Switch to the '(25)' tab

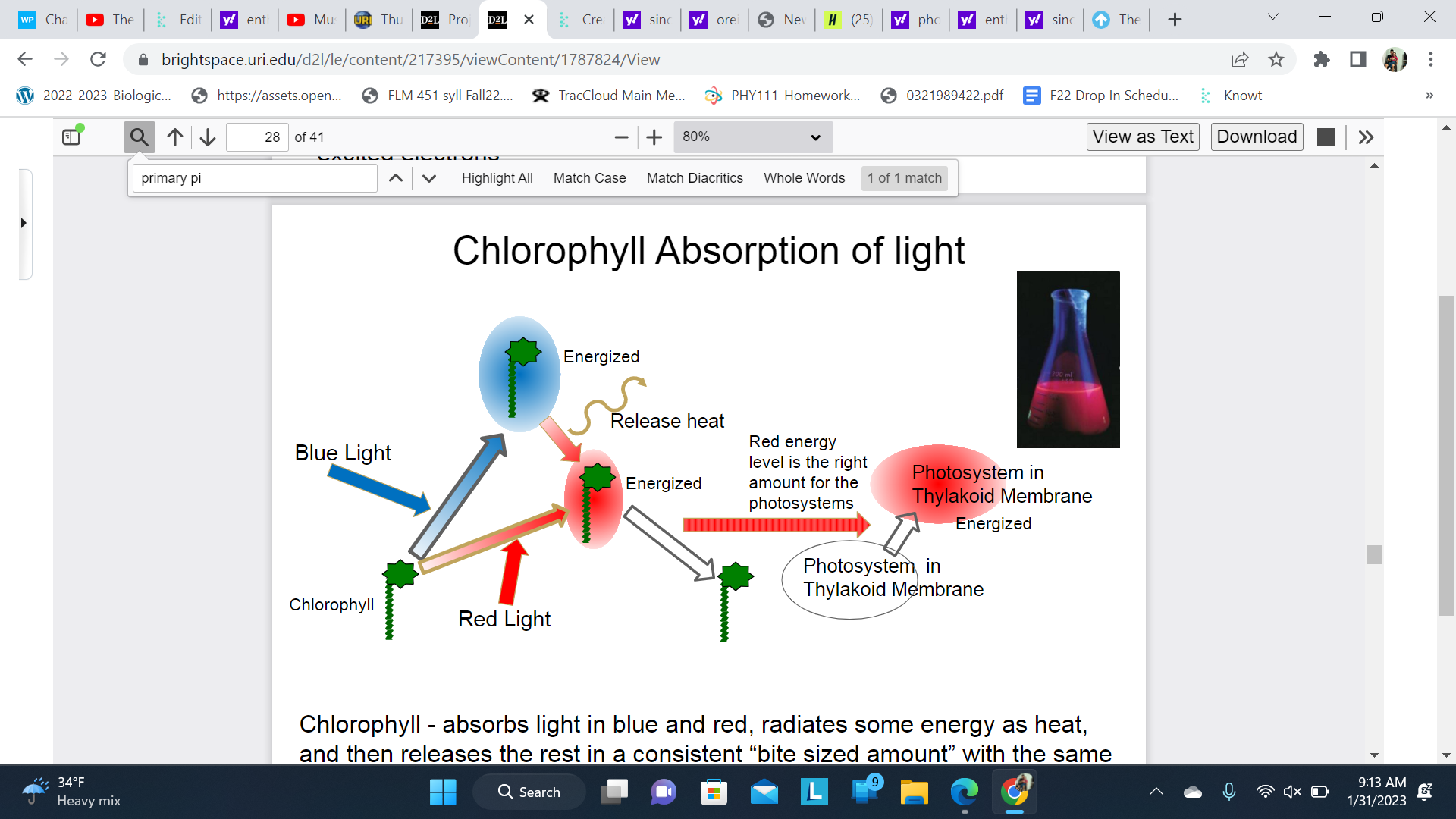click(849, 20)
